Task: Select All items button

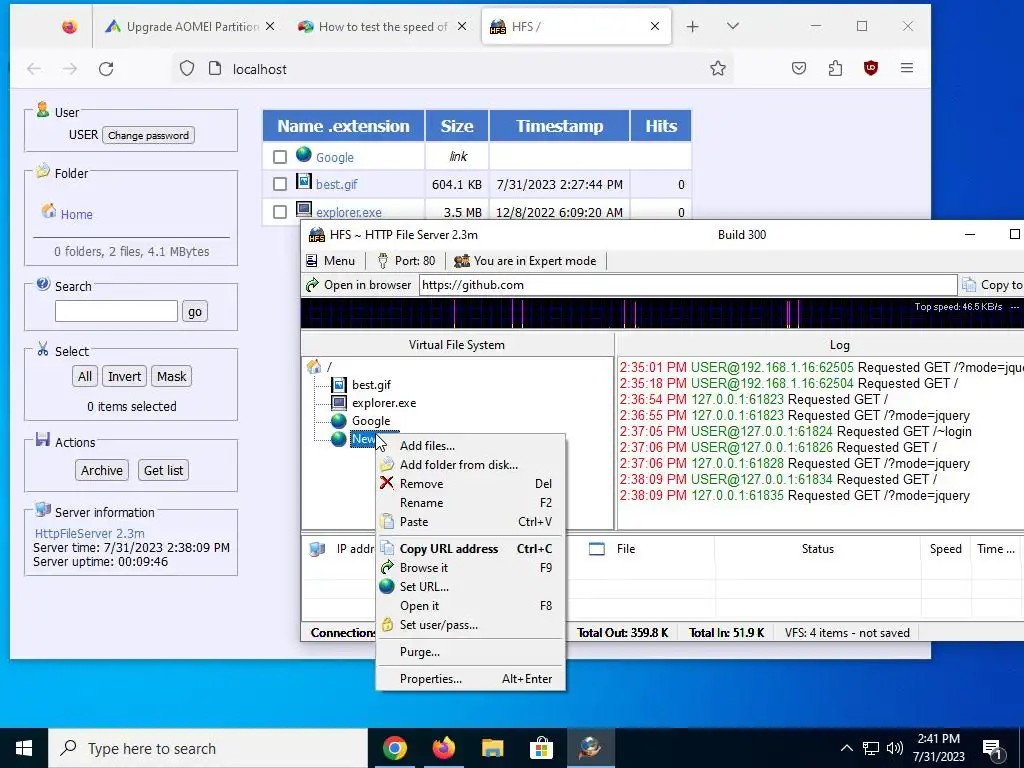Action: [x=85, y=376]
